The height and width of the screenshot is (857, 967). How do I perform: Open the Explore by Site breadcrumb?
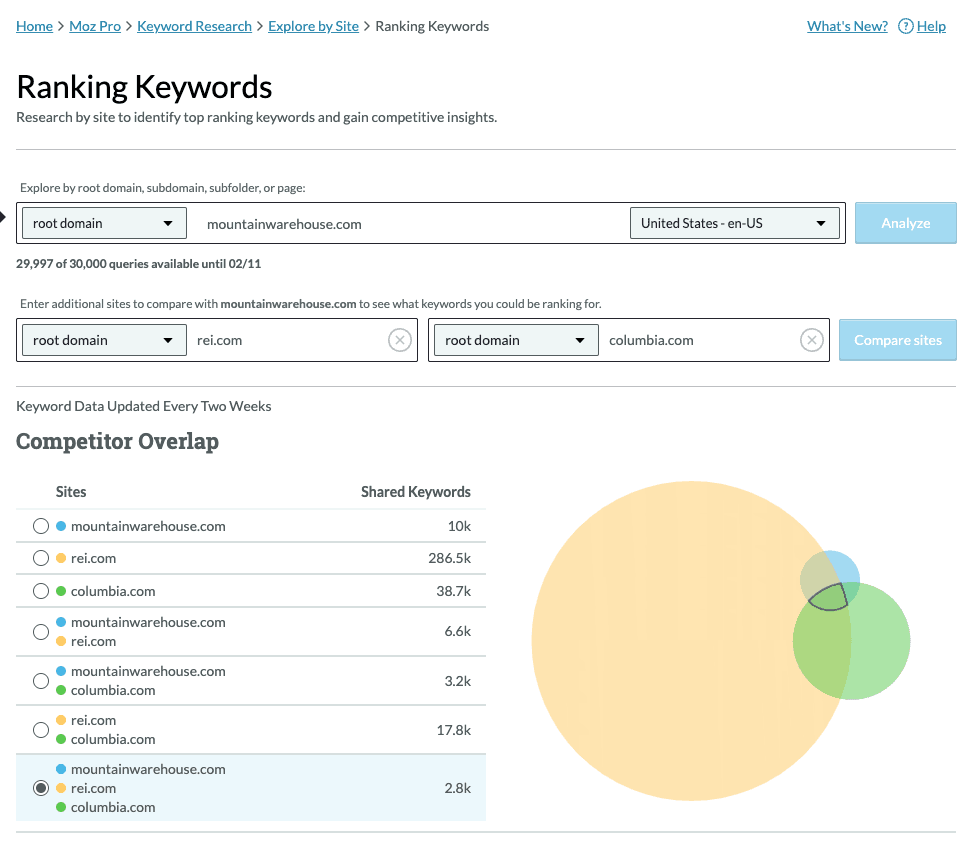313,26
